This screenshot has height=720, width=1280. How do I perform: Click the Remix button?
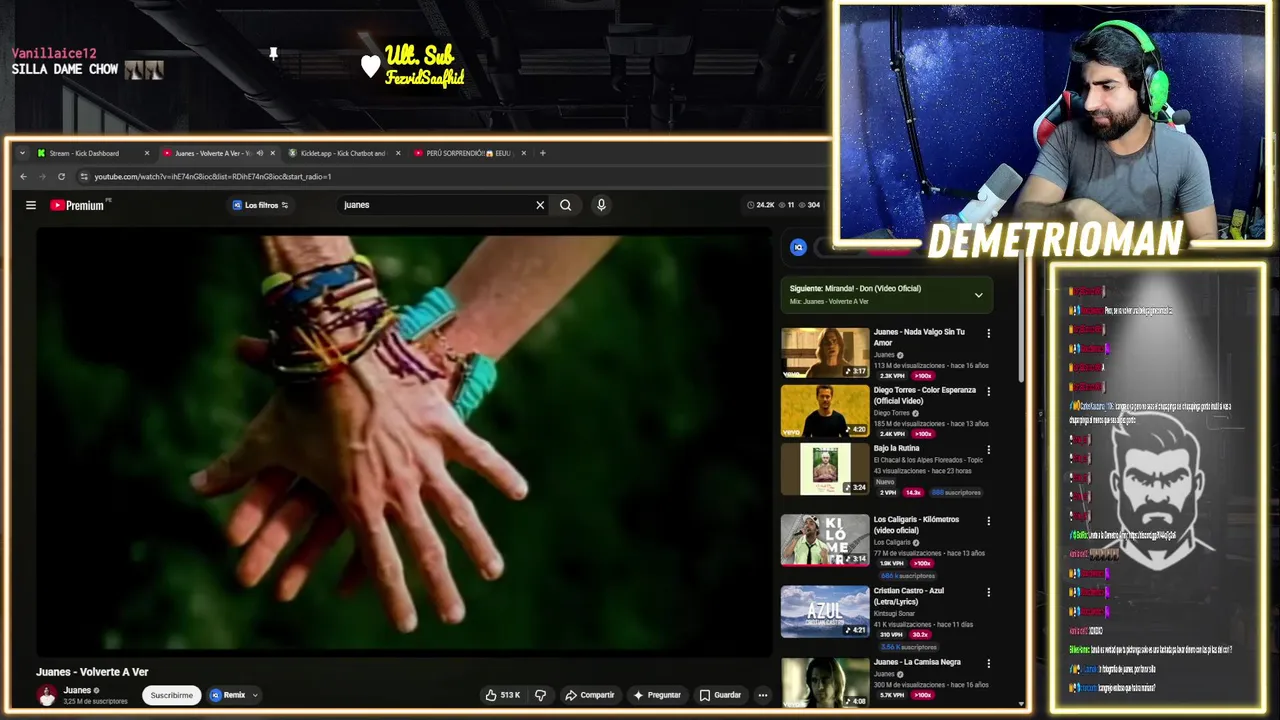pos(228,695)
